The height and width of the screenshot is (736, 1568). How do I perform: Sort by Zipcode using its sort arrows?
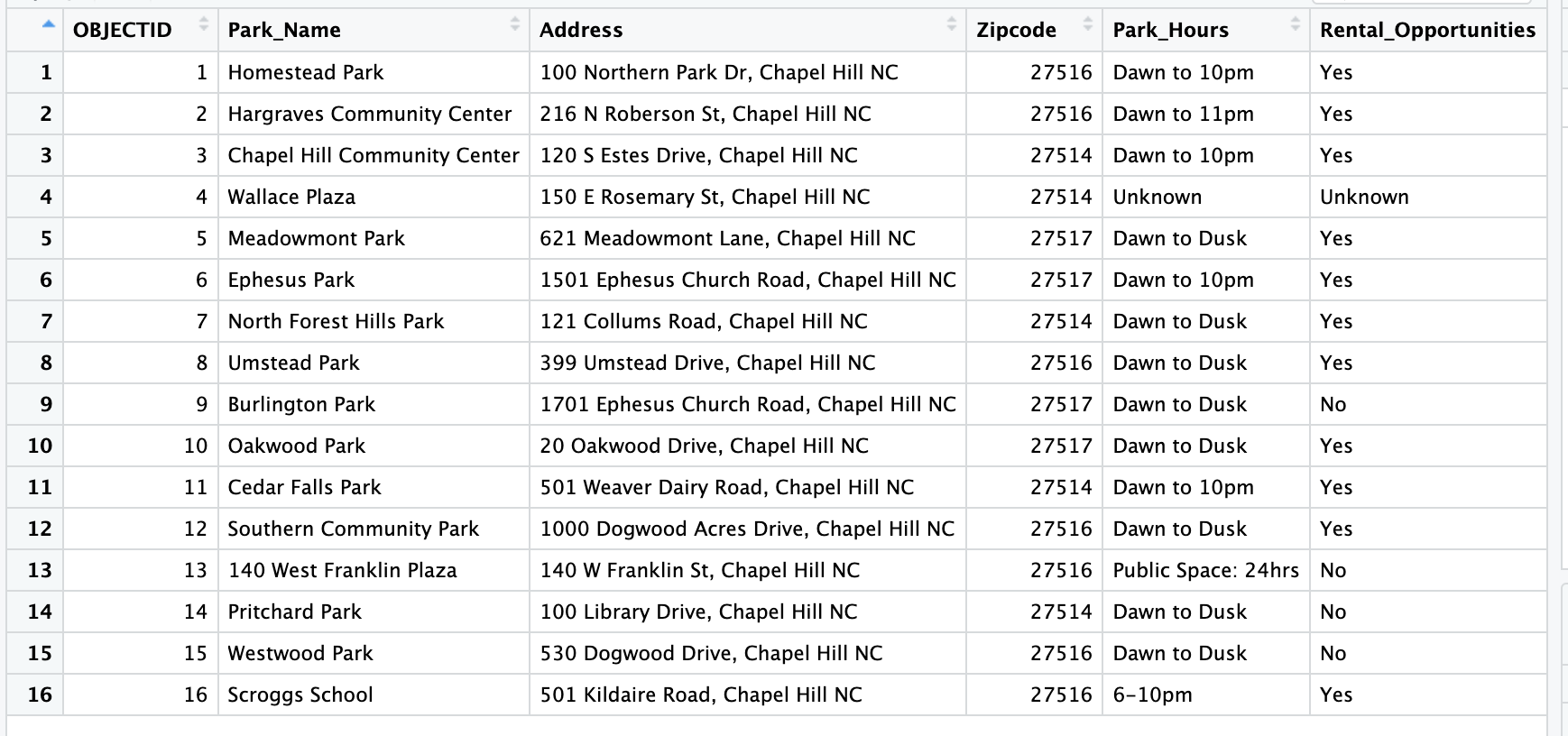(1087, 24)
